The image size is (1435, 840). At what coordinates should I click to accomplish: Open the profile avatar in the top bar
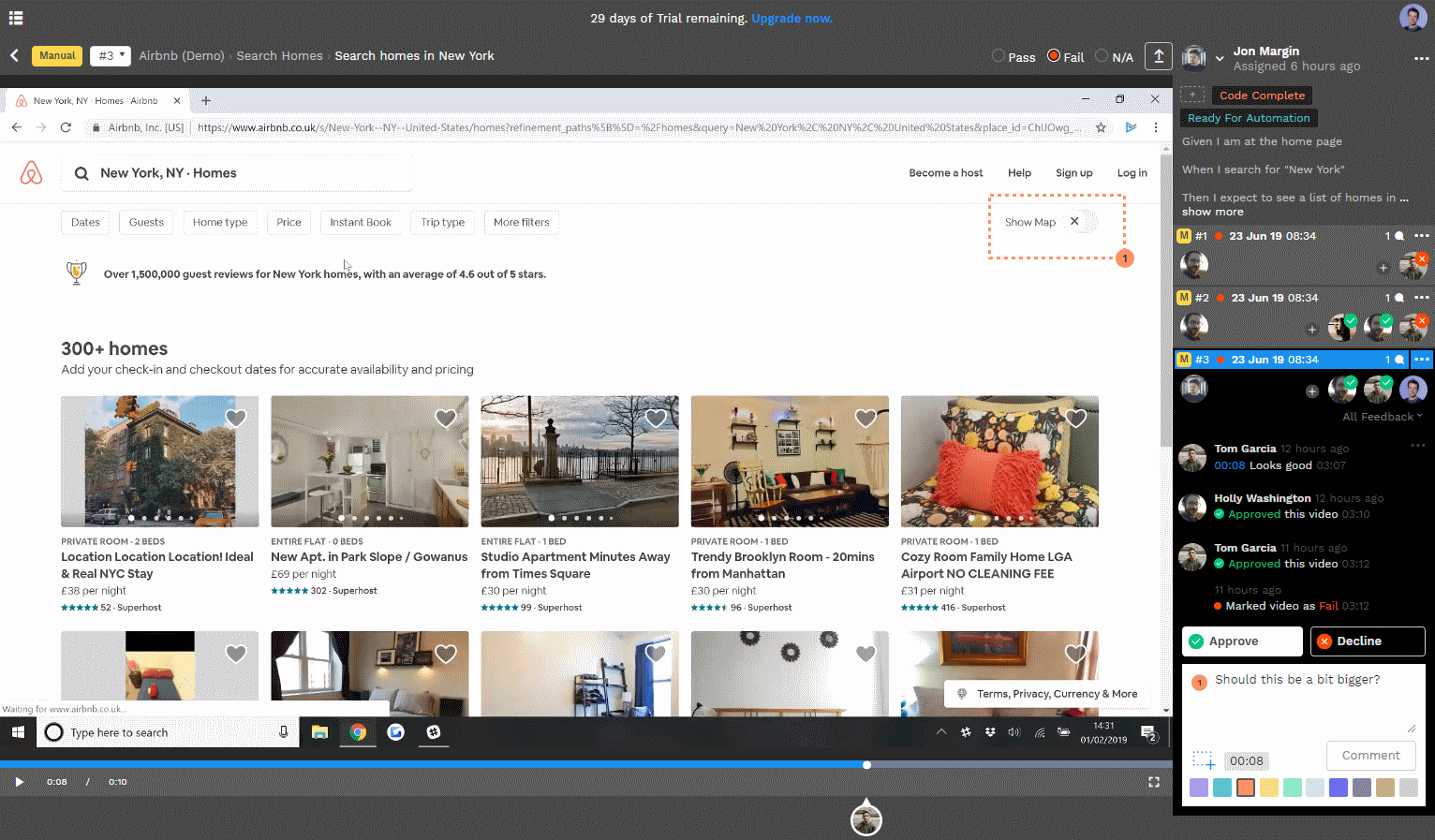point(1413,17)
